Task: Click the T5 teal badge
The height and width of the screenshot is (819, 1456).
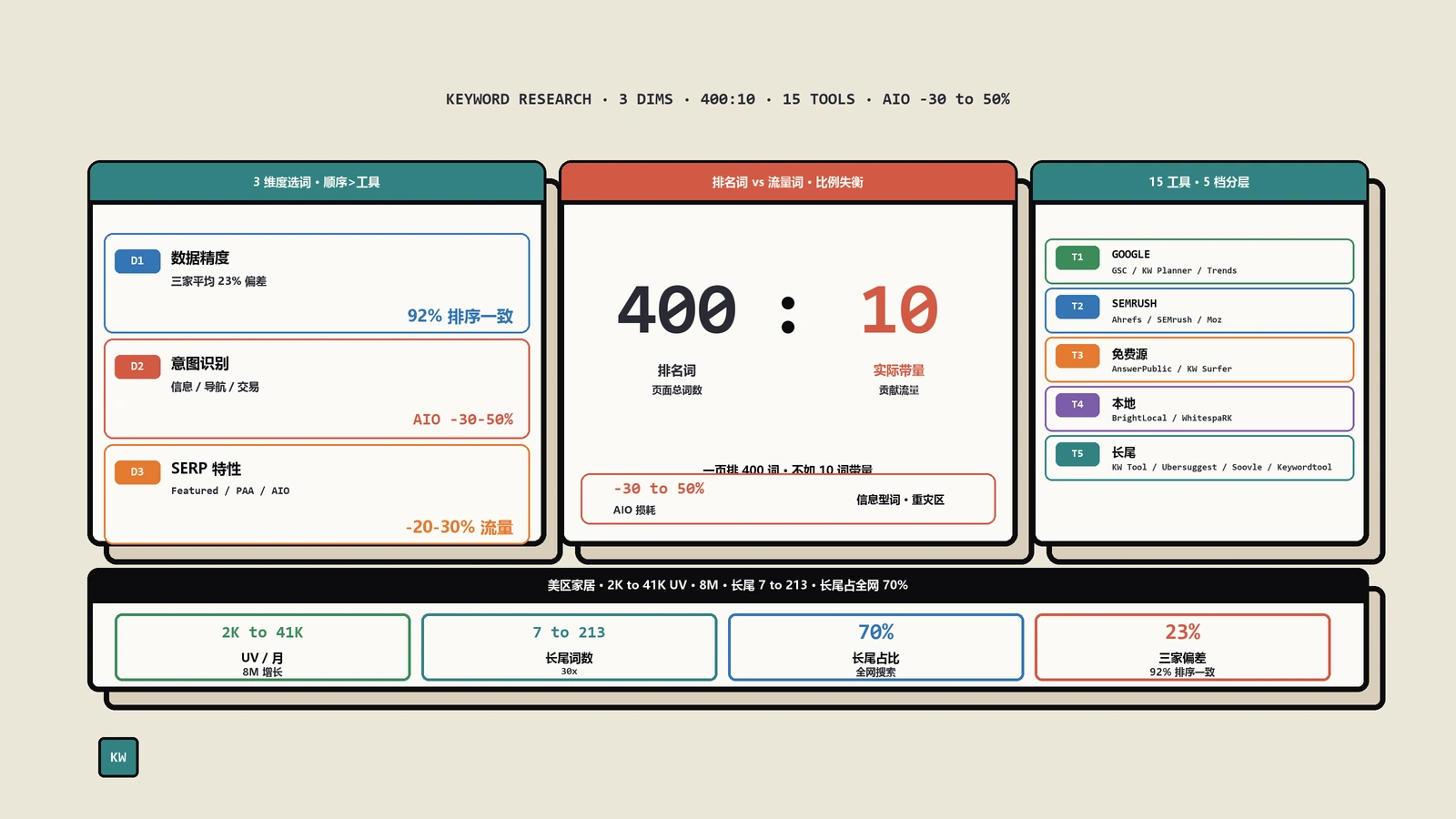Action: [x=1077, y=454]
